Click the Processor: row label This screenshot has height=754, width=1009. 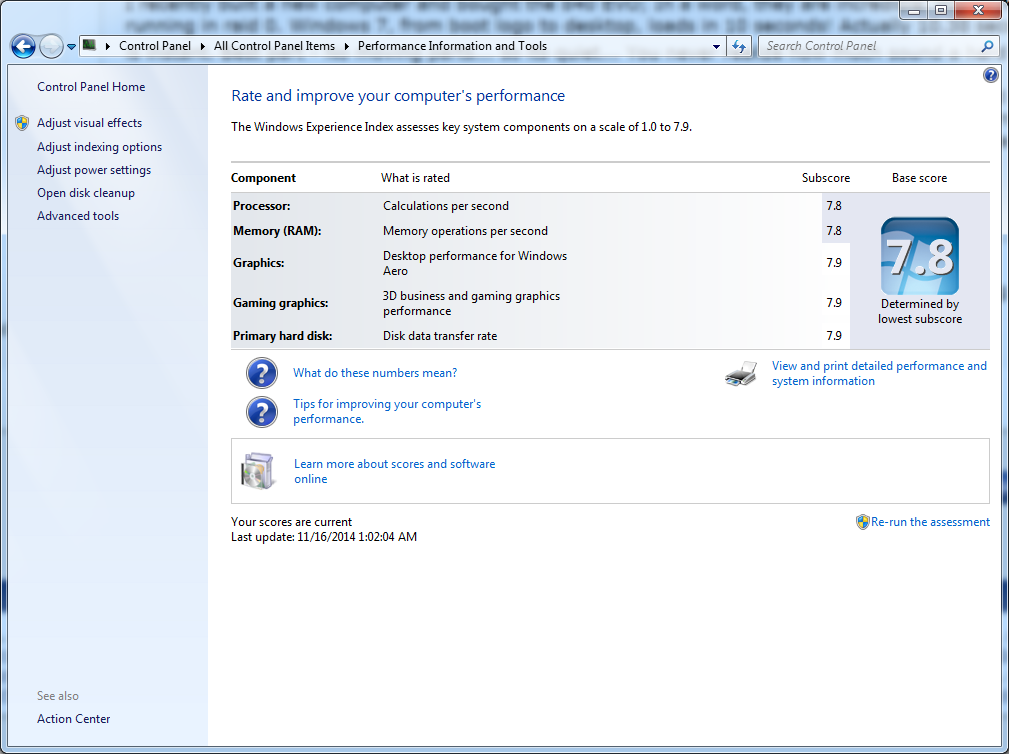pyautogui.click(x=262, y=206)
